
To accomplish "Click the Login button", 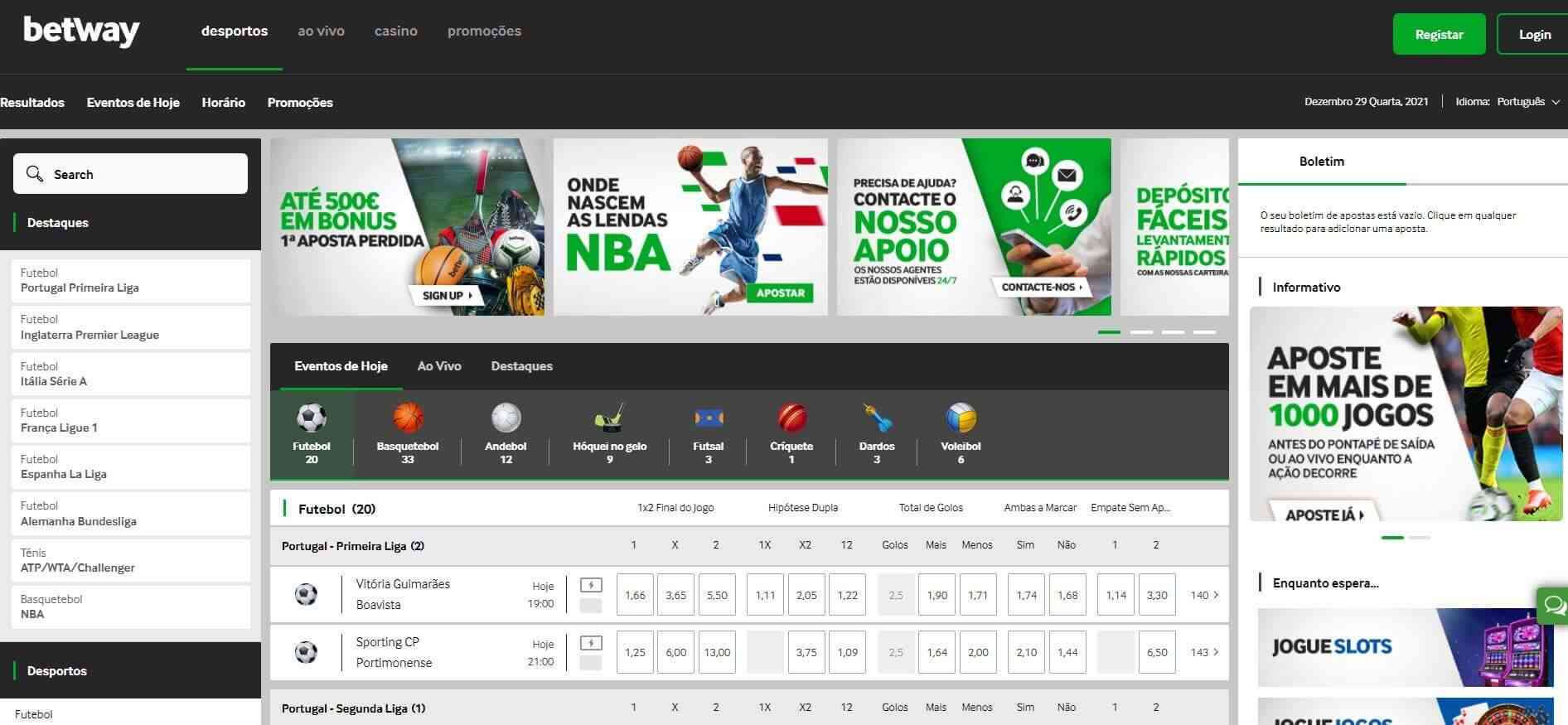I will [1535, 34].
